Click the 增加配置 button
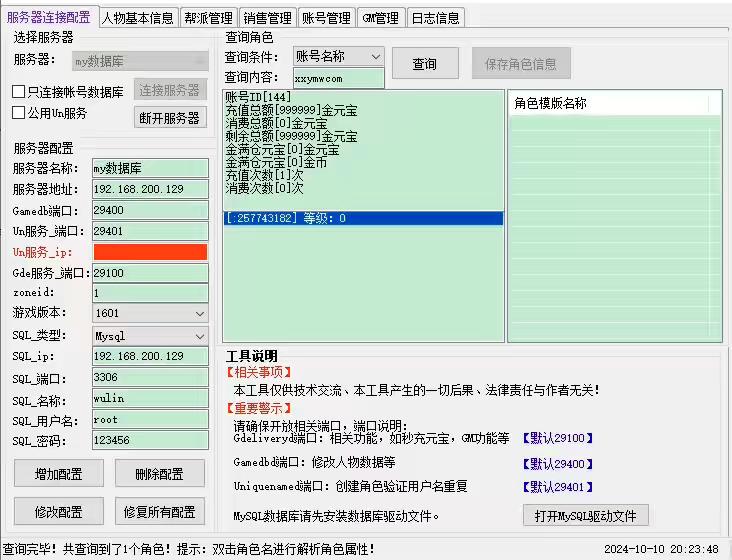The height and width of the screenshot is (560, 732). click(x=59, y=474)
